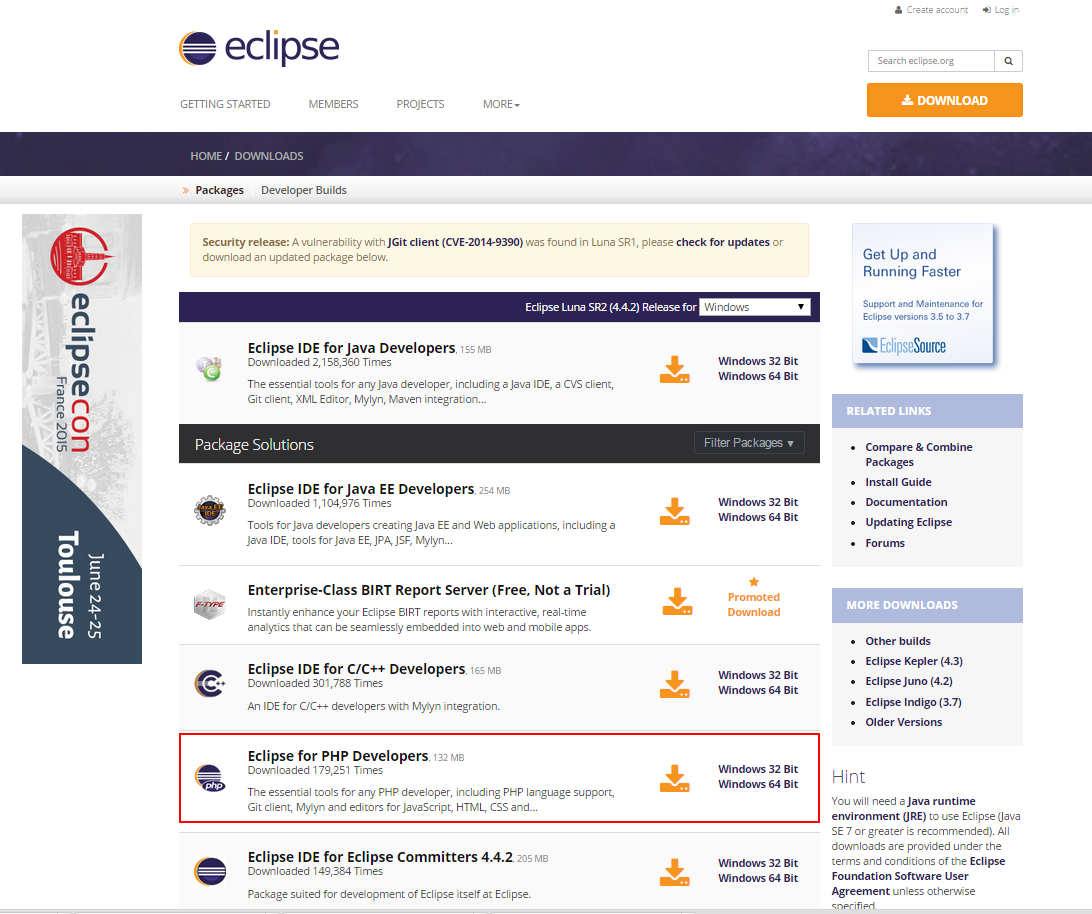Download Java Developers Windows 64 Bit
This screenshot has height=914, width=1092.
tap(758, 376)
